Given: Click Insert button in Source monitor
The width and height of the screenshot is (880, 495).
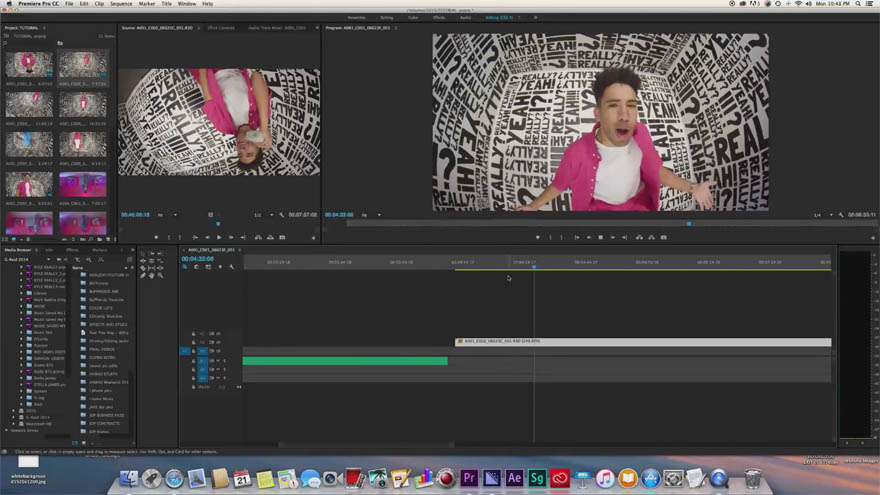Looking at the screenshot, I should [258, 237].
